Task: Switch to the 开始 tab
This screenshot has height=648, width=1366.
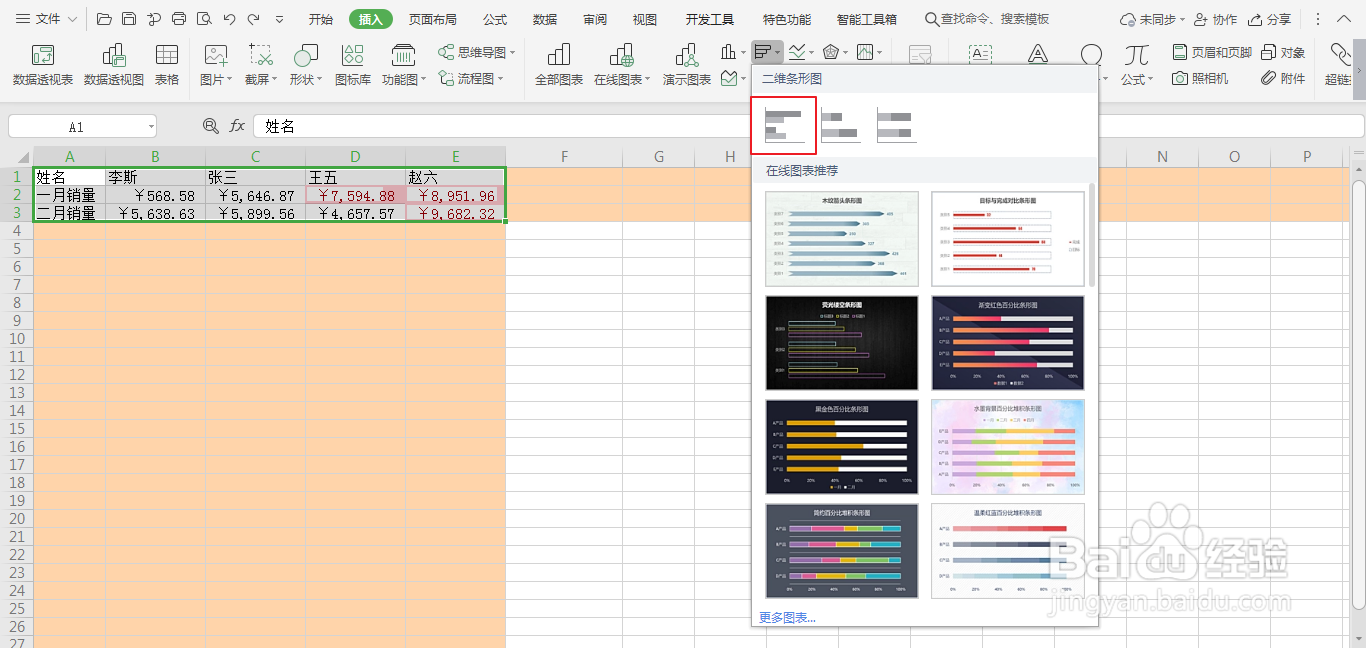Action: [x=321, y=19]
